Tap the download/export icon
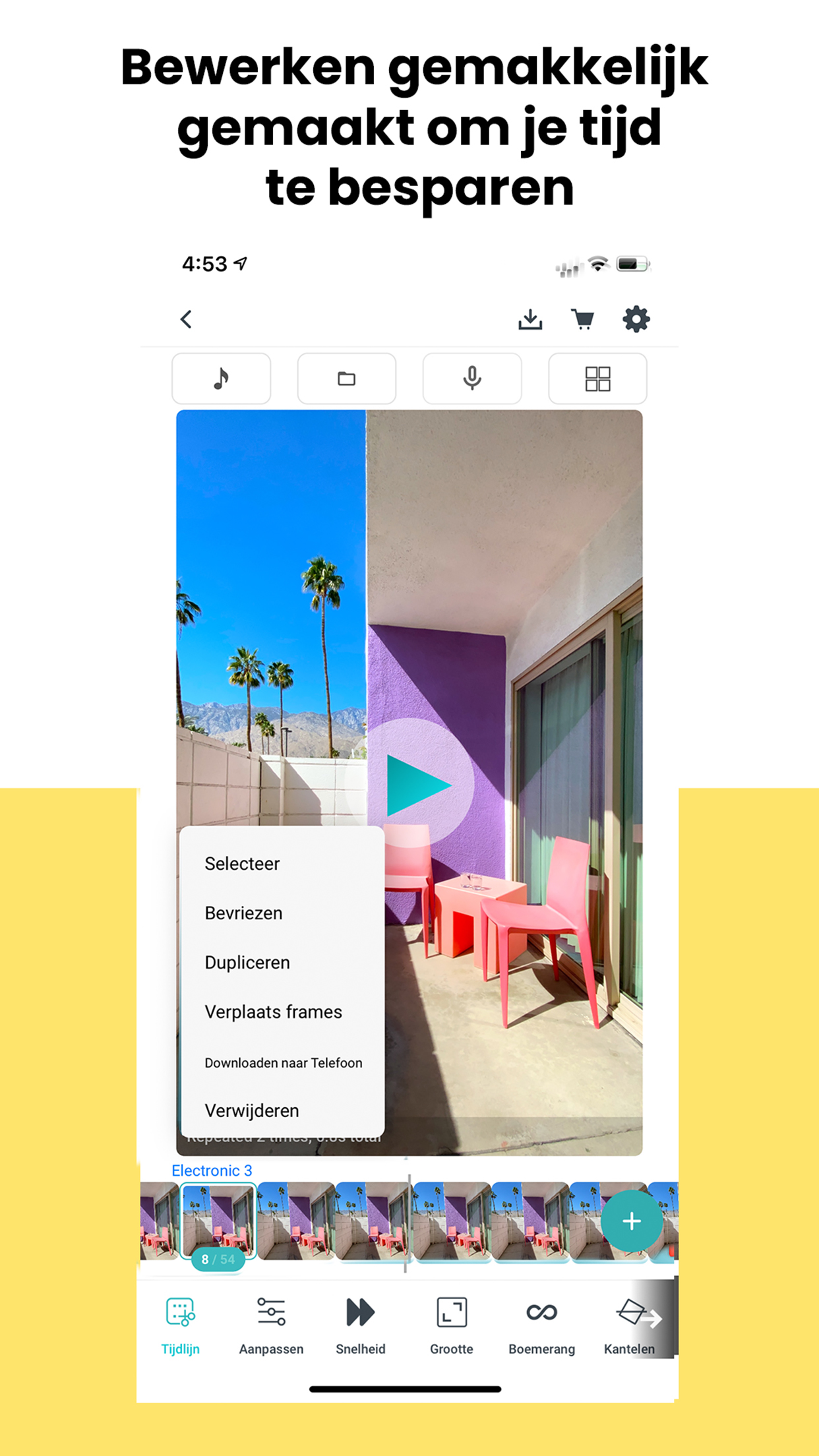819x1456 pixels. pyautogui.click(x=530, y=319)
